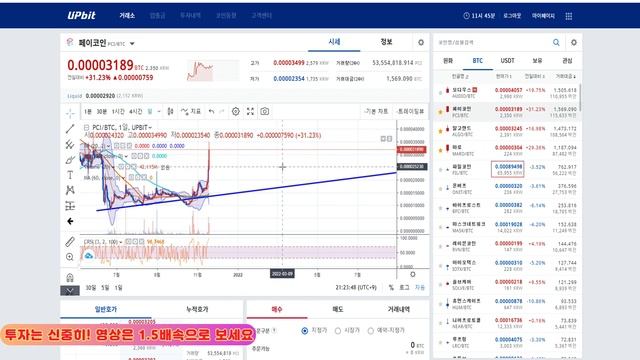Collapse the bottom drawing toolbar chevron

tap(70, 291)
